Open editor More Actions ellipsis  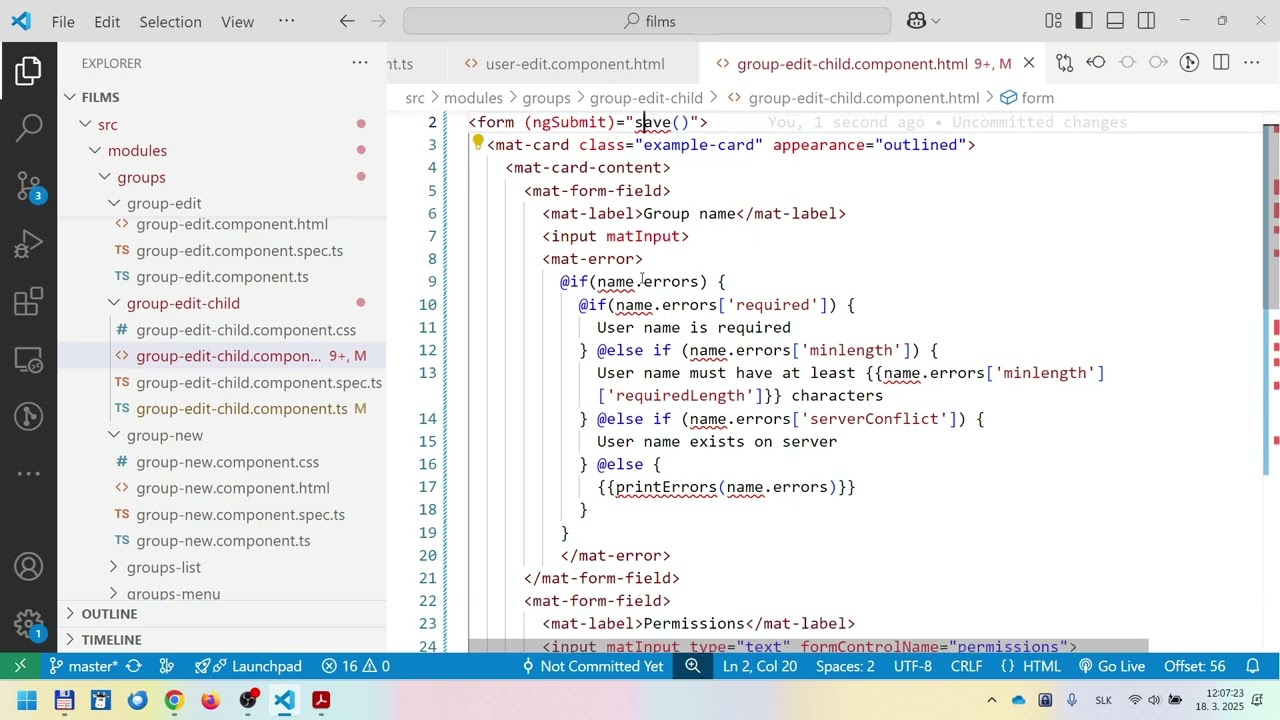pyautogui.click(x=1252, y=63)
